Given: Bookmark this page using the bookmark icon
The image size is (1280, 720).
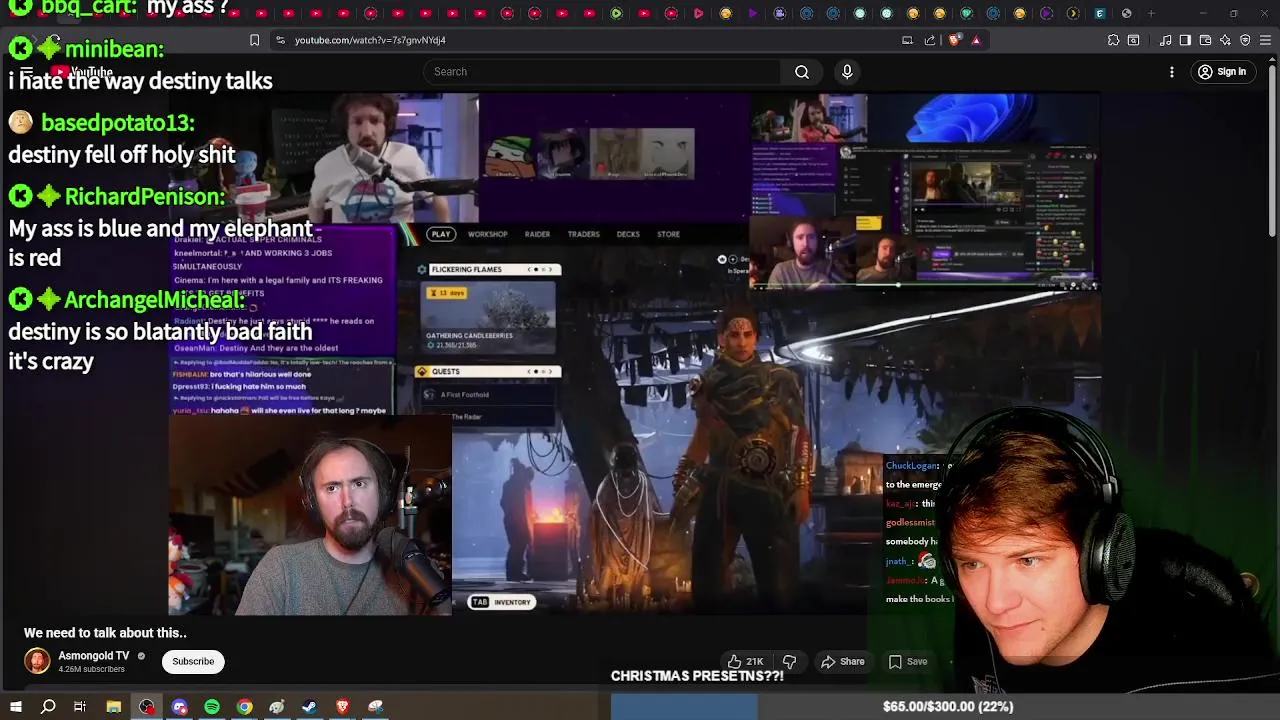Looking at the screenshot, I should tap(254, 40).
